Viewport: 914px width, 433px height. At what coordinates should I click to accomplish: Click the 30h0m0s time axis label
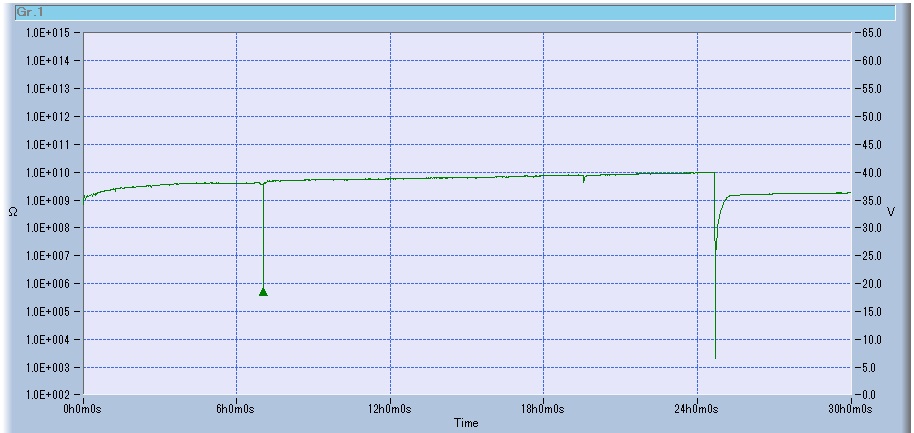[x=851, y=409]
